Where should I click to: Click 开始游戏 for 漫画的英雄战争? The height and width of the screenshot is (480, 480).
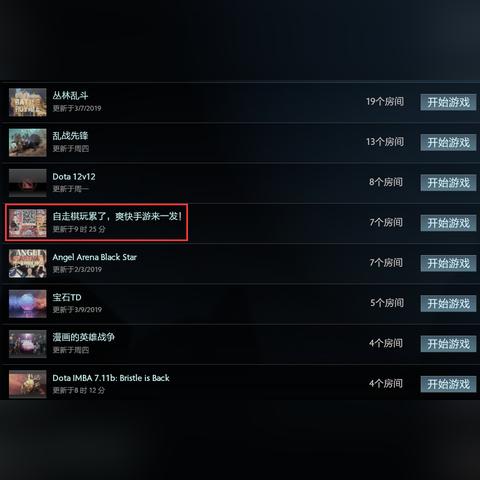click(448, 344)
